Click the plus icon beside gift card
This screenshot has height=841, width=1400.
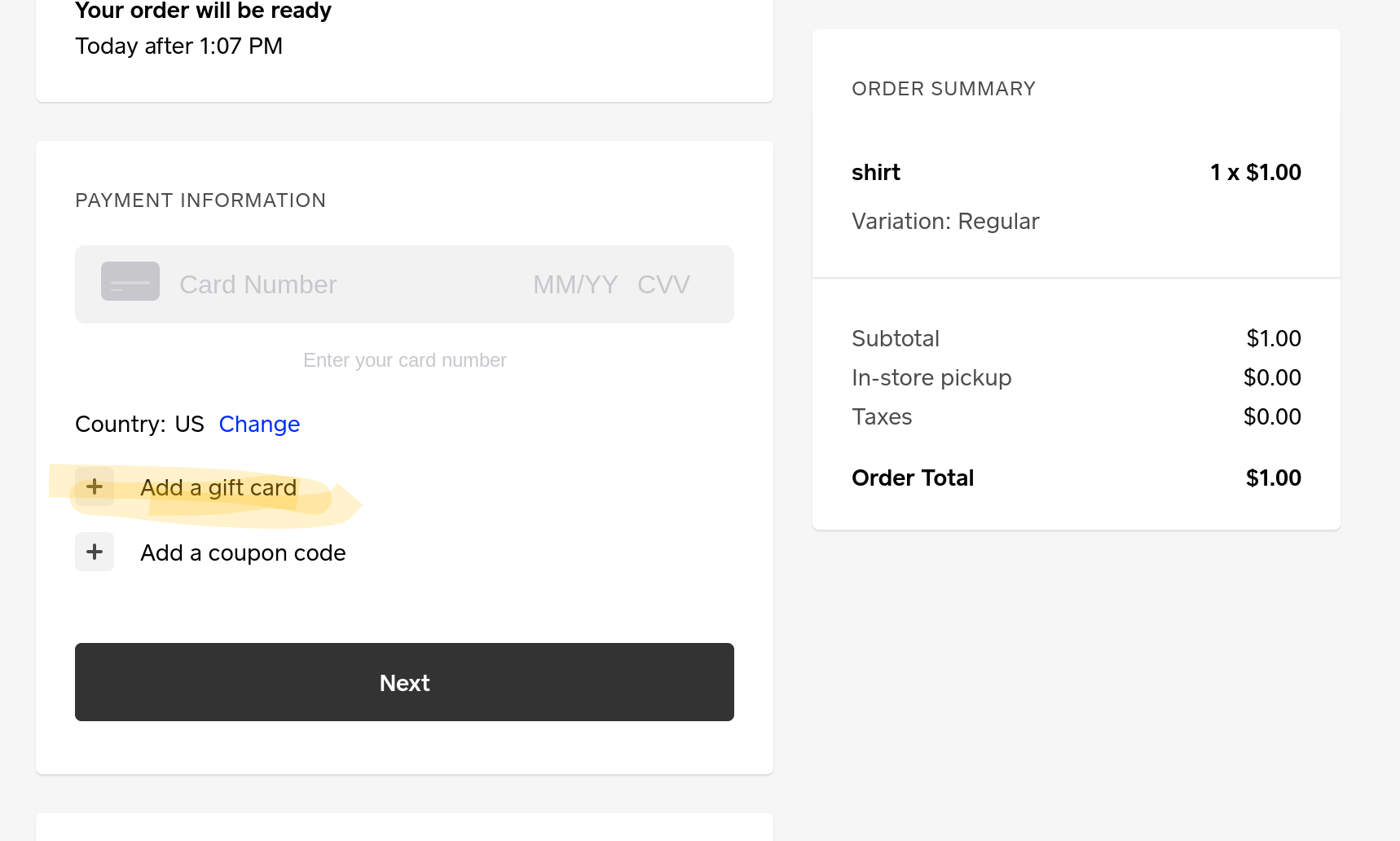click(95, 487)
